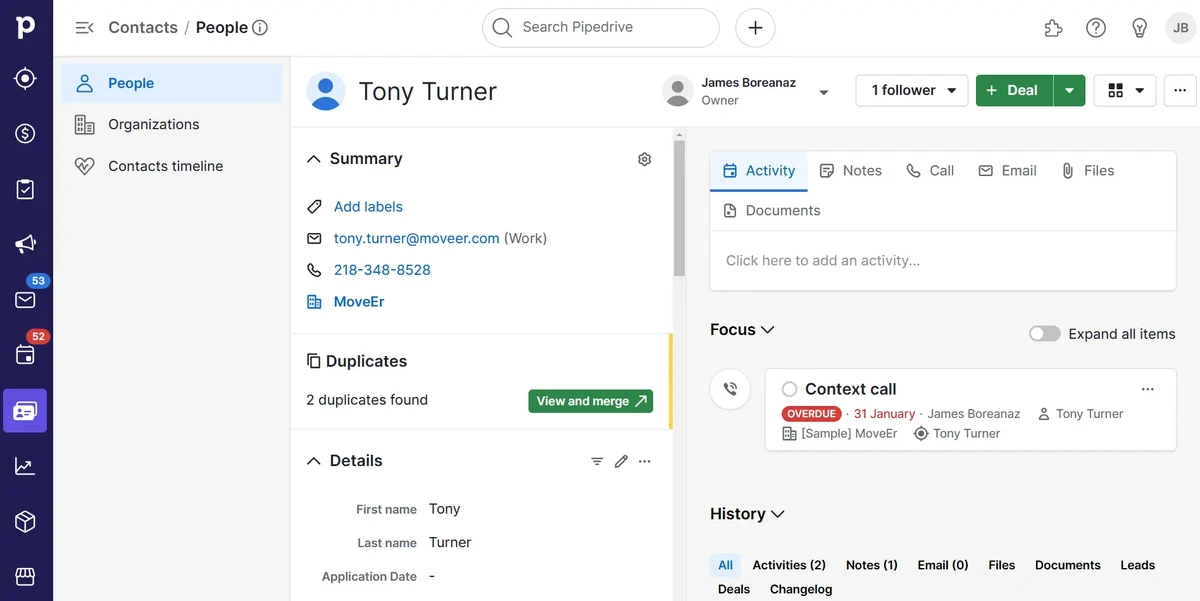This screenshot has width=1200, height=601.
Task: Open Summary settings gear icon
Action: [x=644, y=159]
